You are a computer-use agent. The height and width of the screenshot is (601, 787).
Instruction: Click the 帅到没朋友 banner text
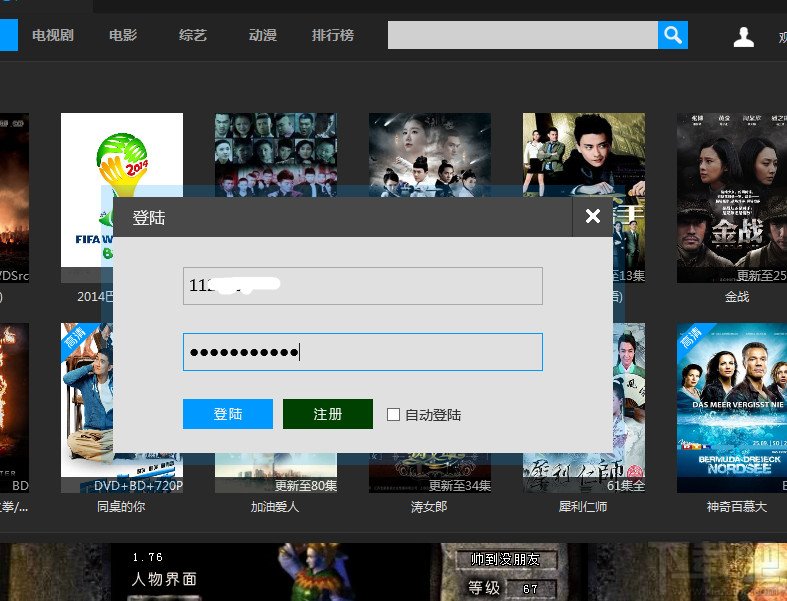pos(505,559)
